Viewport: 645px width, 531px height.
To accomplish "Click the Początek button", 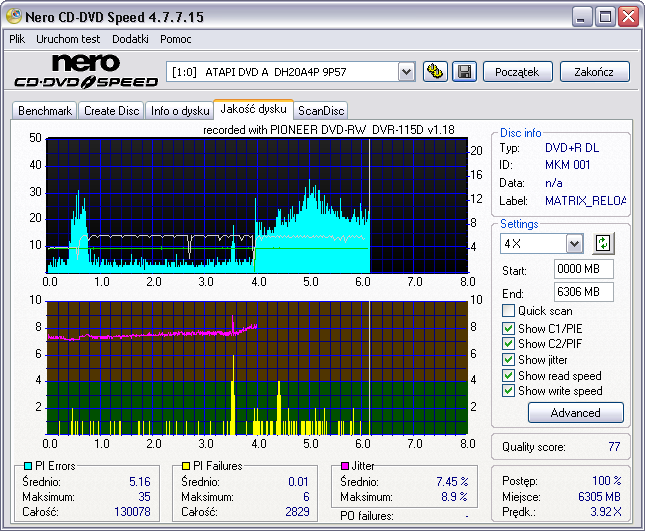I will pyautogui.click(x=517, y=72).
